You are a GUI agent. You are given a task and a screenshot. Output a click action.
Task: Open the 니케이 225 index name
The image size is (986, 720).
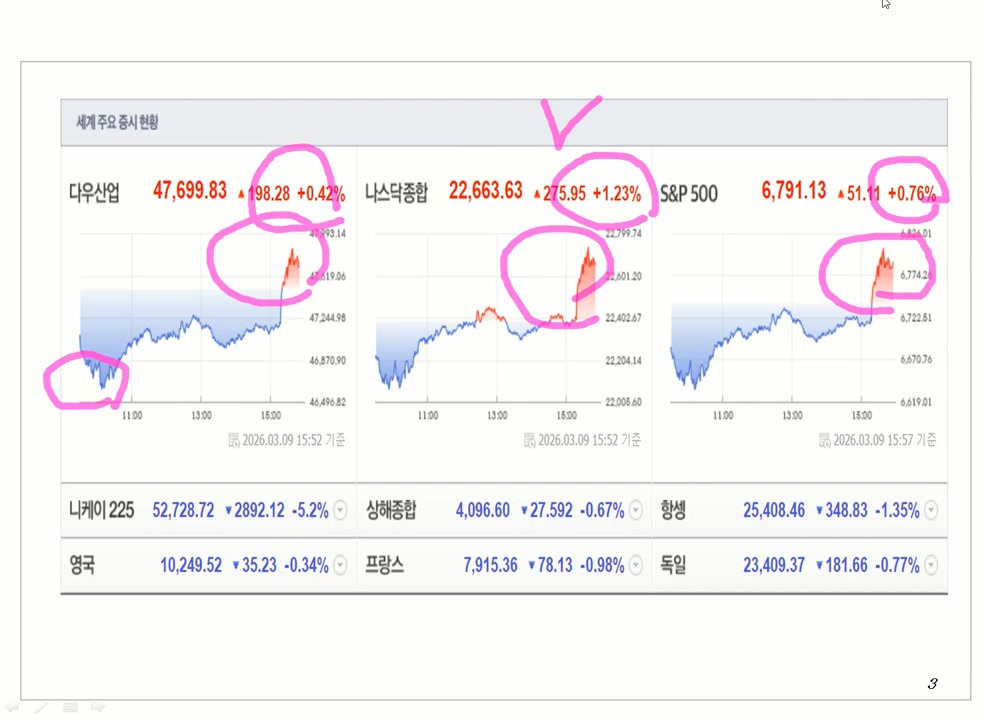(x=101, y=510)
